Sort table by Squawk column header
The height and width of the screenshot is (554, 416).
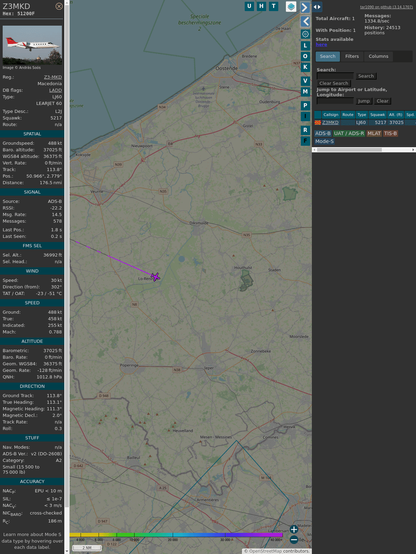pyautogui.click(x=377, y=114)
